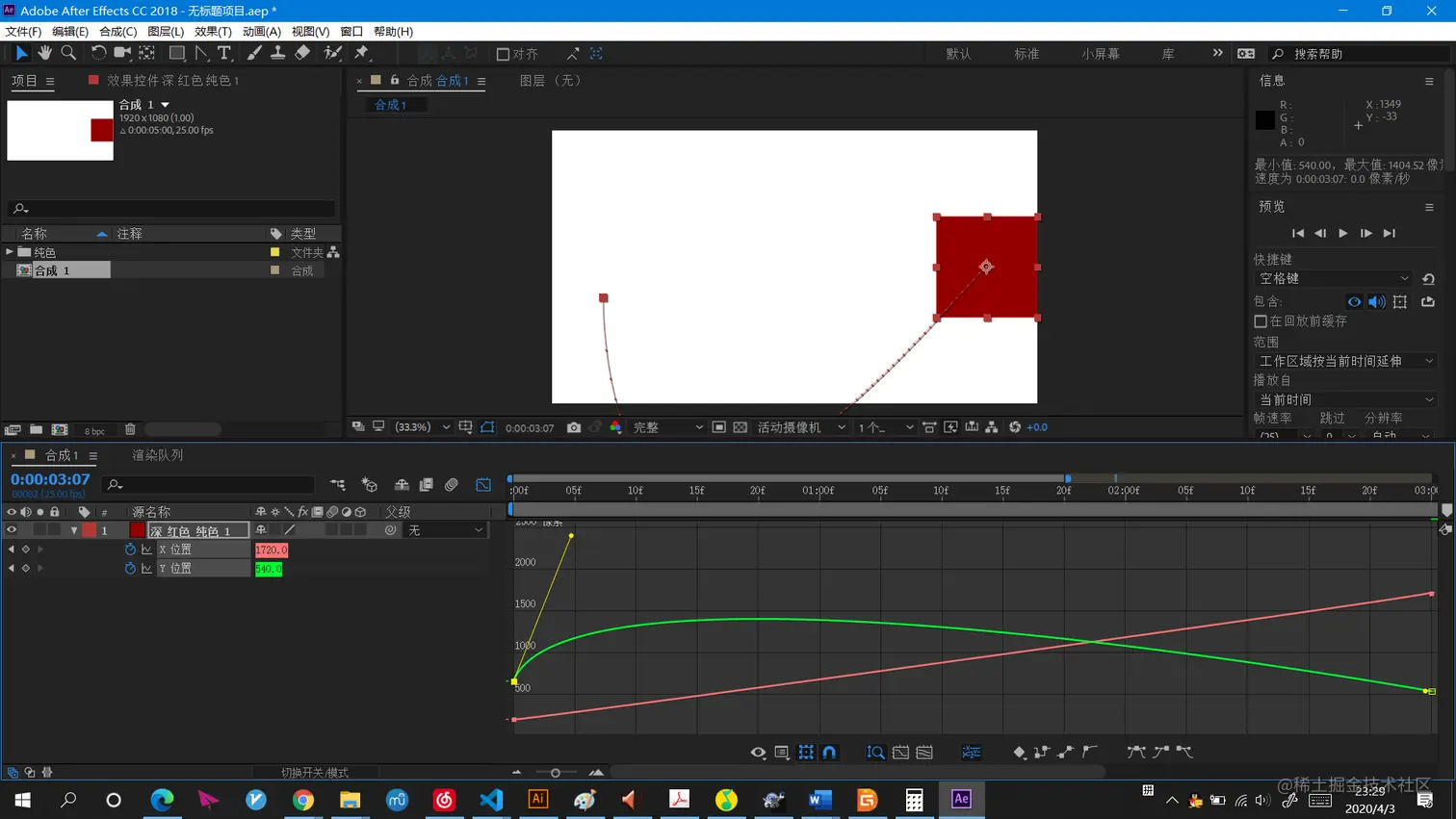1456x819 pixels.
Task: Select the Hand tool
Action: coord(44,53)
